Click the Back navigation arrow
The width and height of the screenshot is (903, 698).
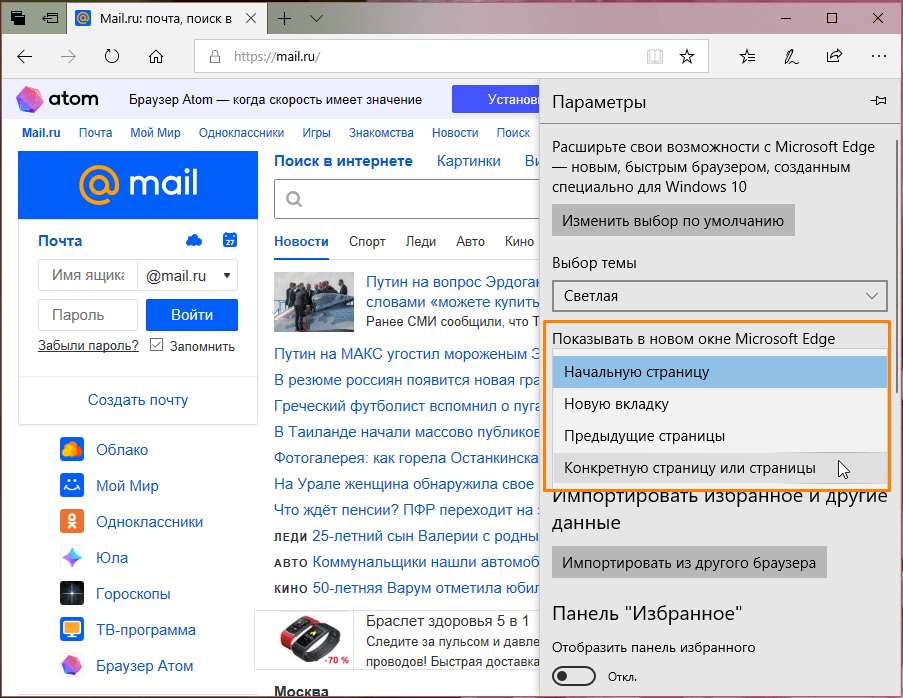25,56
